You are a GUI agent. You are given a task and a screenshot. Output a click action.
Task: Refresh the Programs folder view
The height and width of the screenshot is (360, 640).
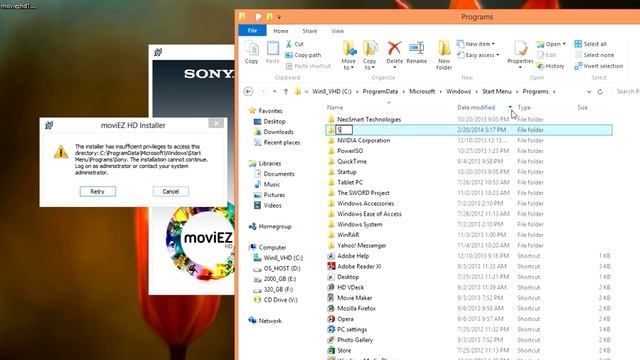[600, 92]
